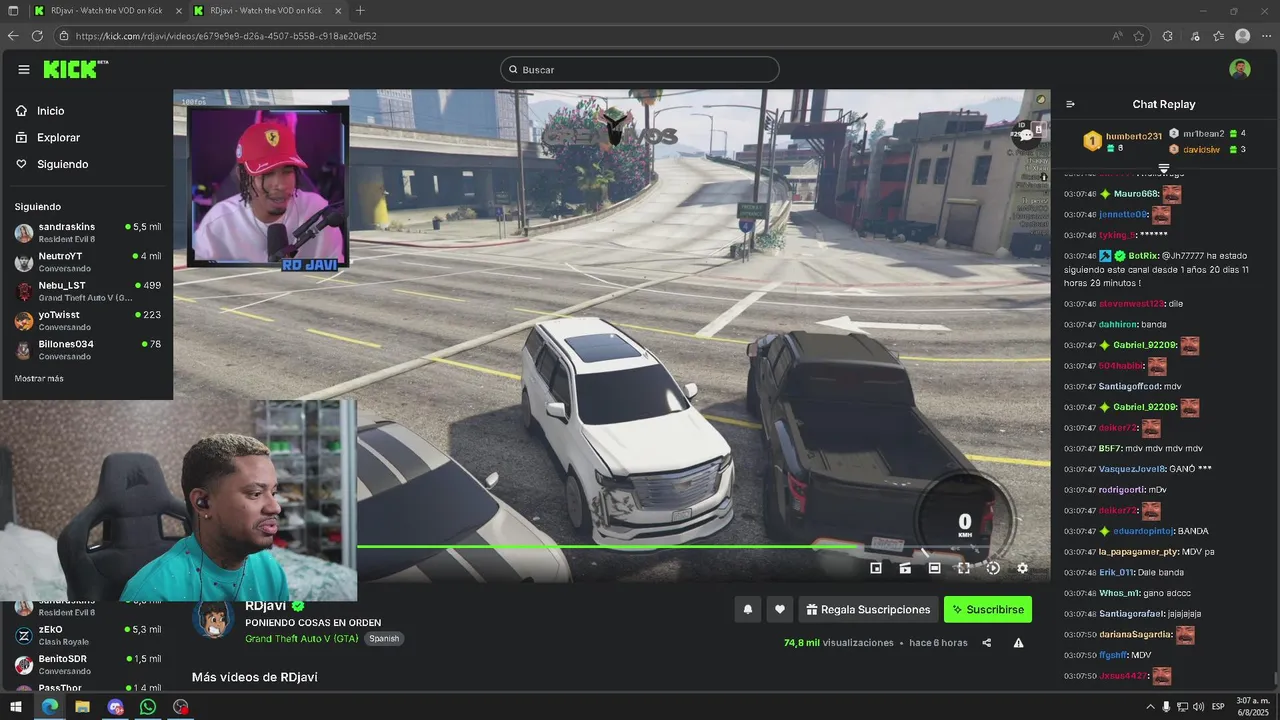This screenshot has width=1280, height=720.
Task: Click the BotRix username in chat
Action: tap(1142, 256)
